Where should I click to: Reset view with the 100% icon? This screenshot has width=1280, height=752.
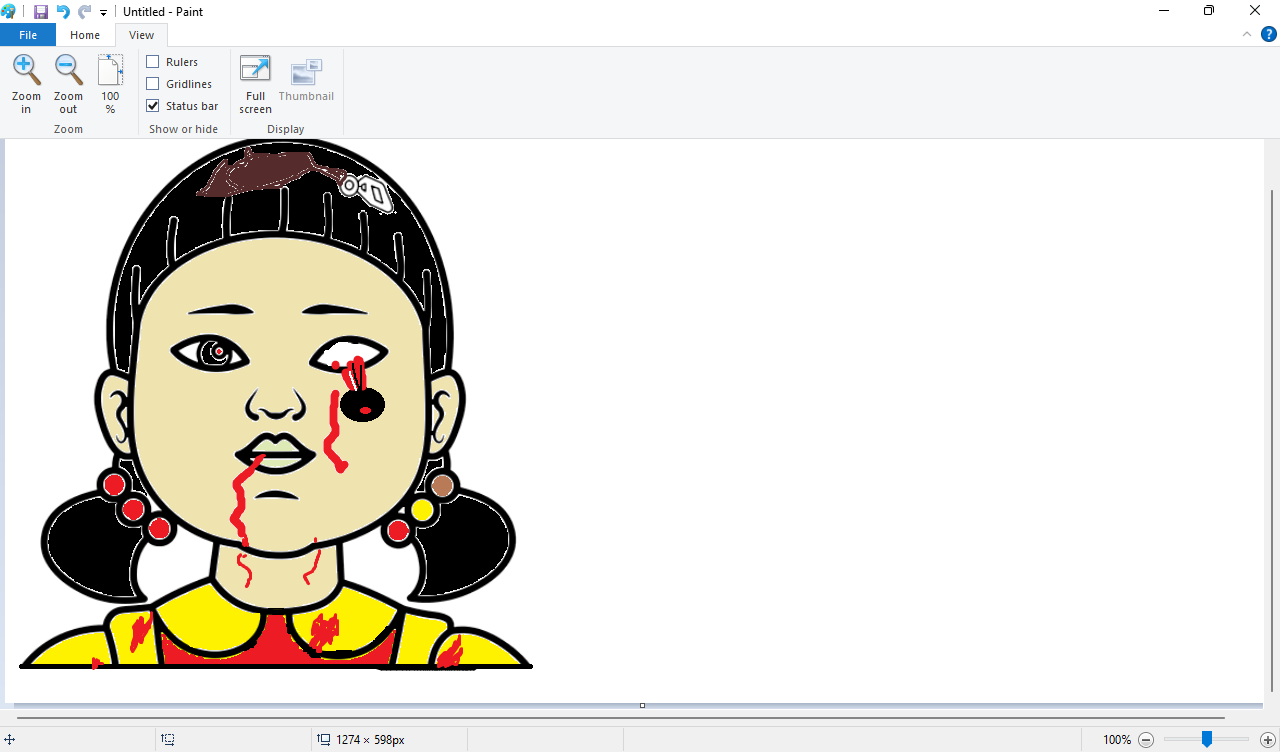[x=110, y=71]
